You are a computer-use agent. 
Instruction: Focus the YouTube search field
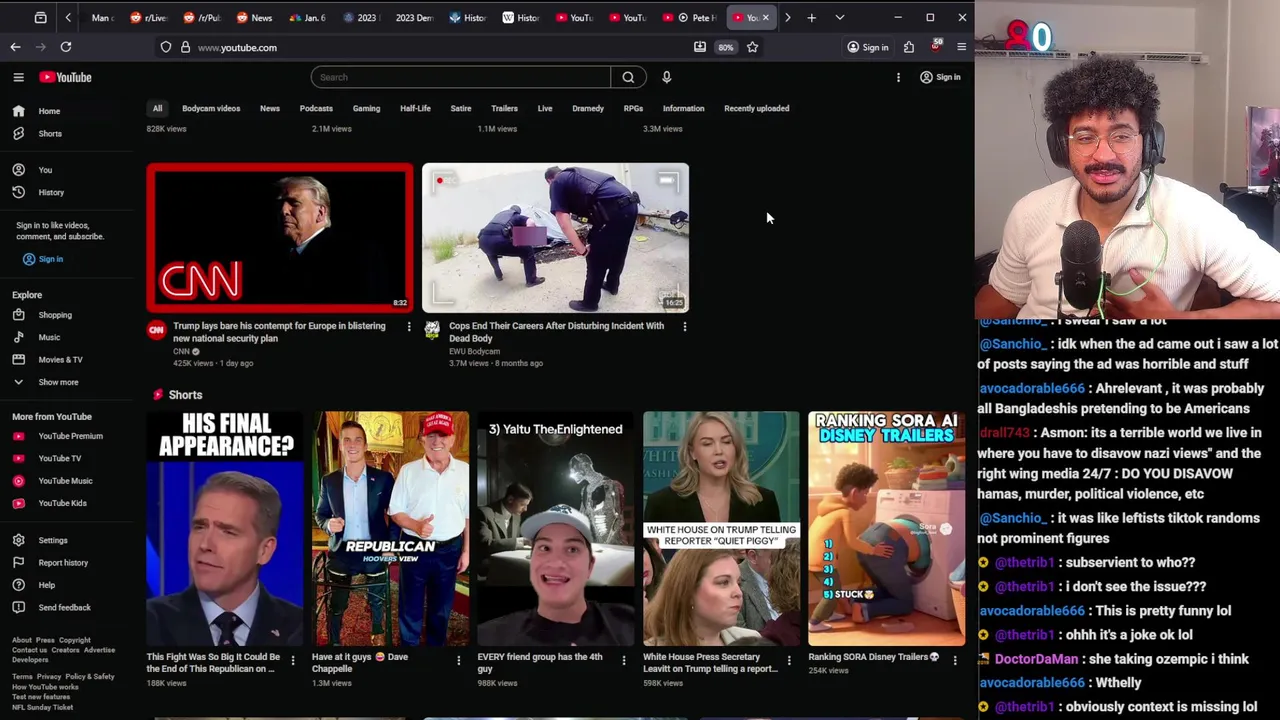coord(460,77)
